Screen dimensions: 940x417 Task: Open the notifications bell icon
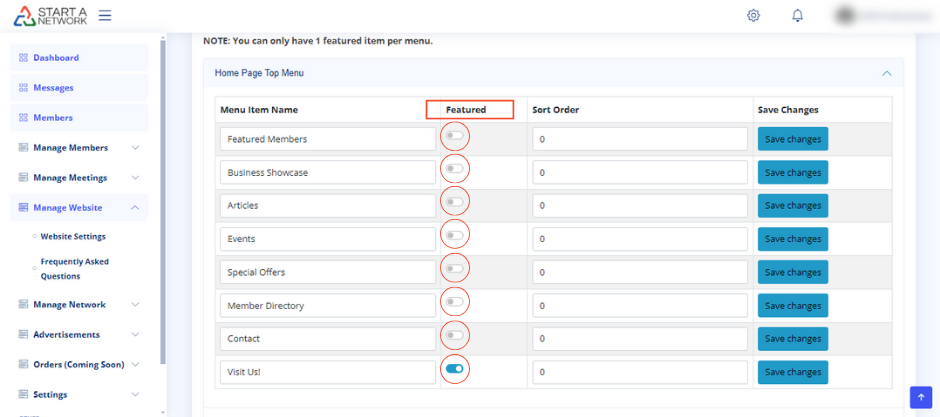(x=797, y=16)
